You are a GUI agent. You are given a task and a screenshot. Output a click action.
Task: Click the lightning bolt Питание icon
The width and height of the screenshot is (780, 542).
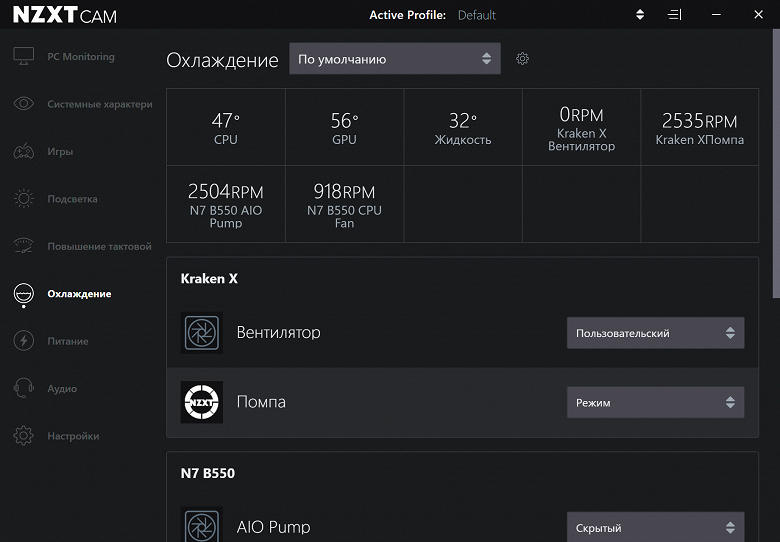[x=23, y=341]
